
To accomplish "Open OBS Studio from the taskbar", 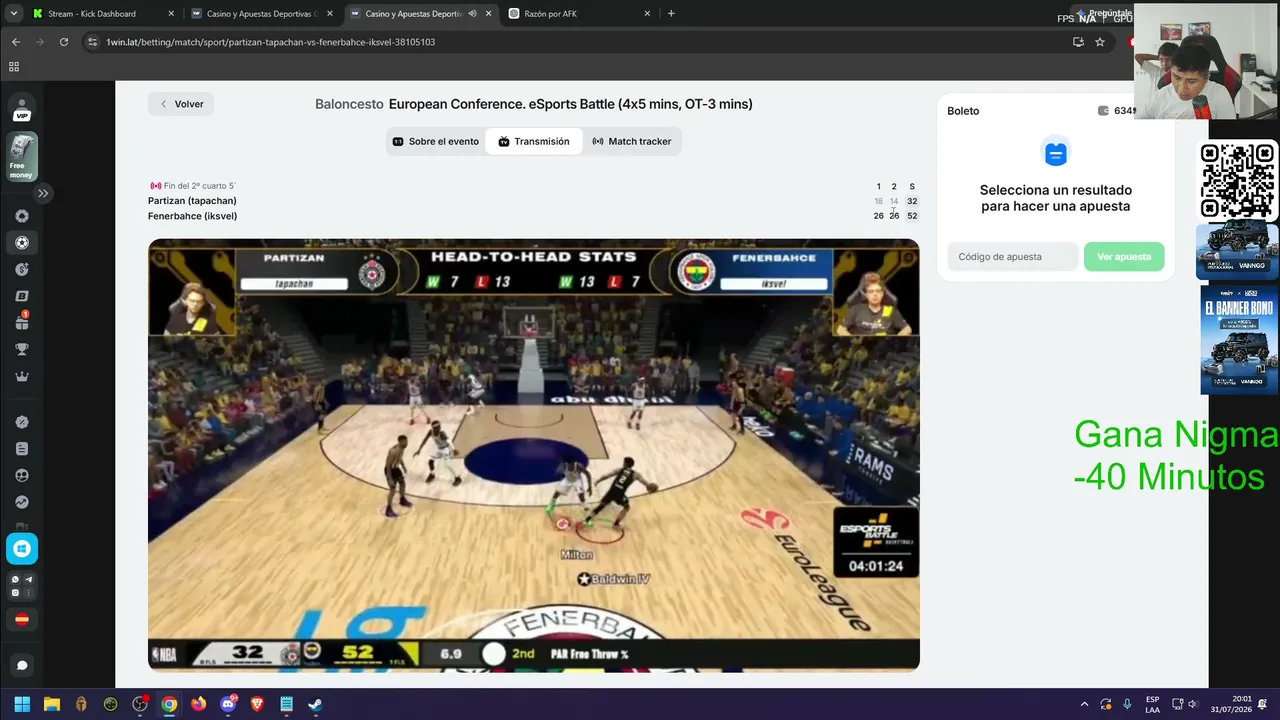I will [140, 704].
